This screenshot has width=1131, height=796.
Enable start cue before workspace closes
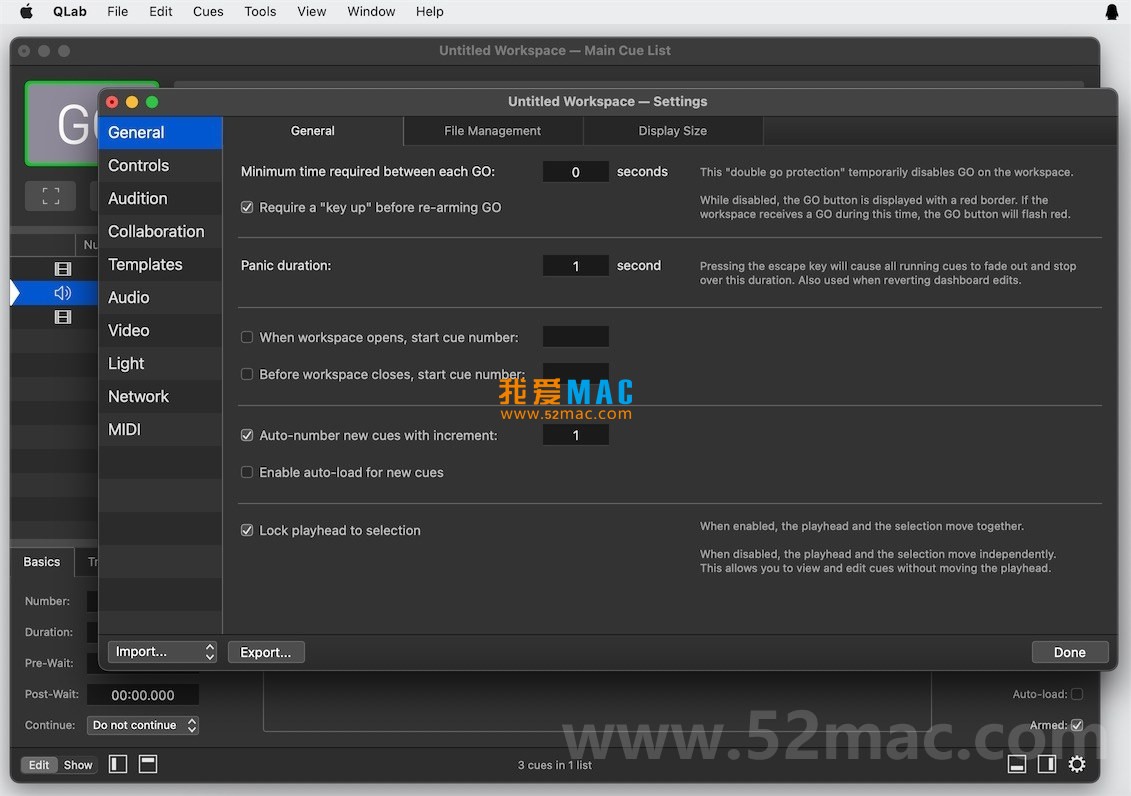pos(247,374)
